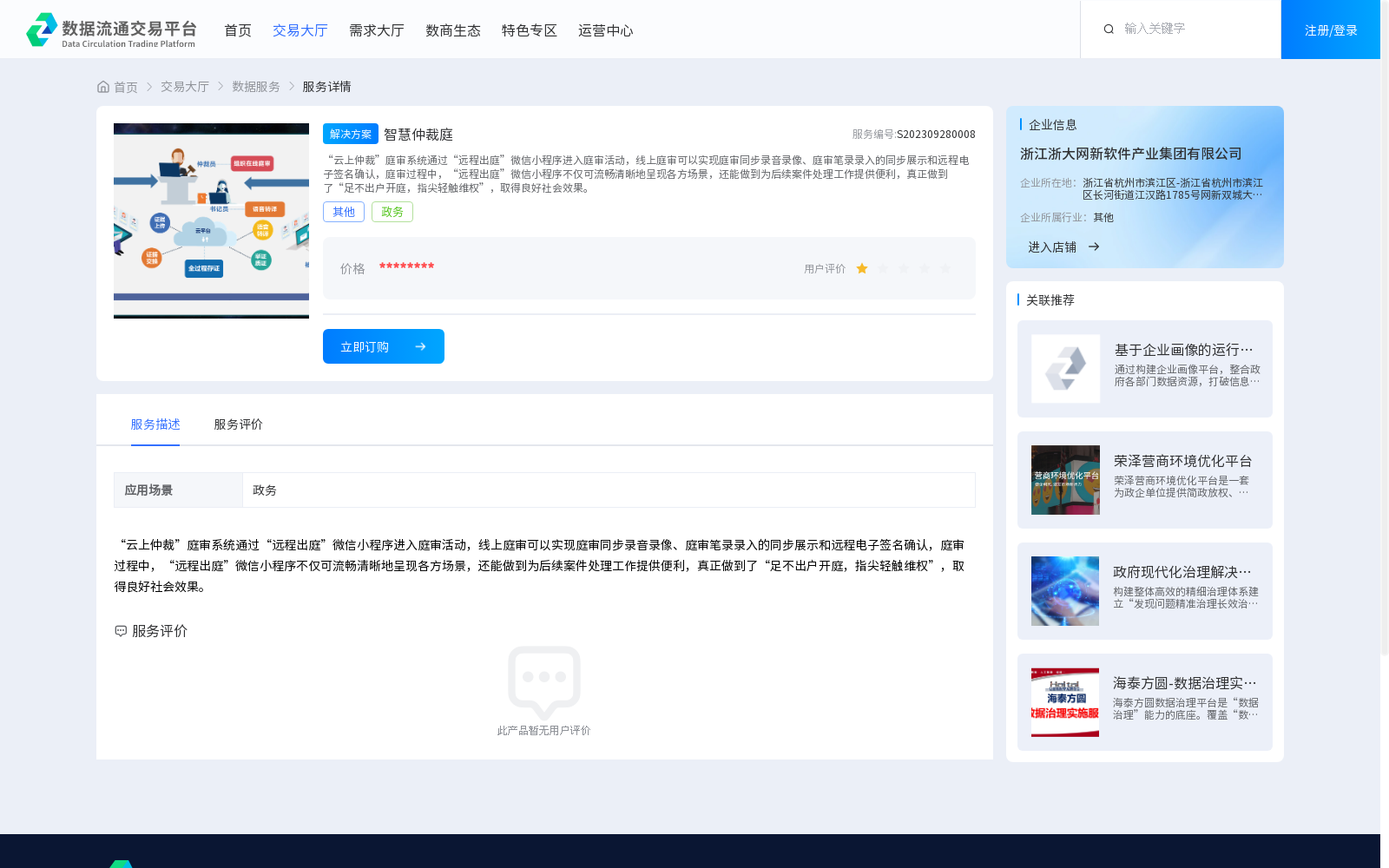This screenshot has width=1389, height=868.
Task: Click thumbnail of 海泰方圆 recommendation
Action: 1065,702
